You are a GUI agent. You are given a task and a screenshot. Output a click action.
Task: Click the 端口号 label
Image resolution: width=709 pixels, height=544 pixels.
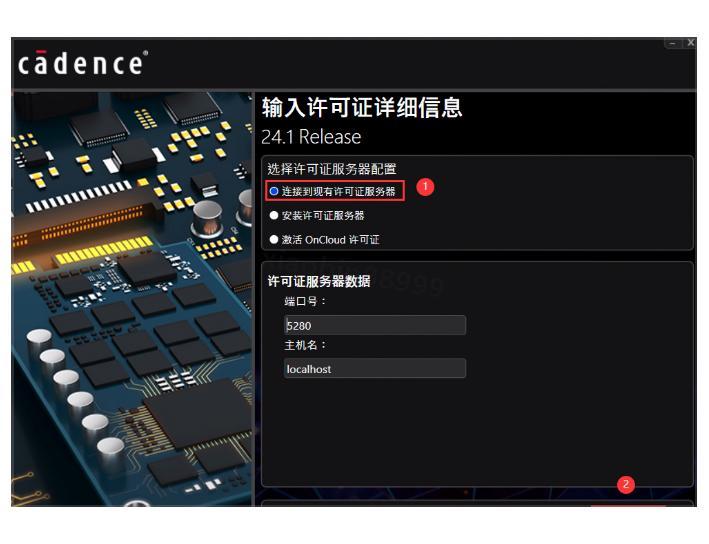[x=305, y=301]
